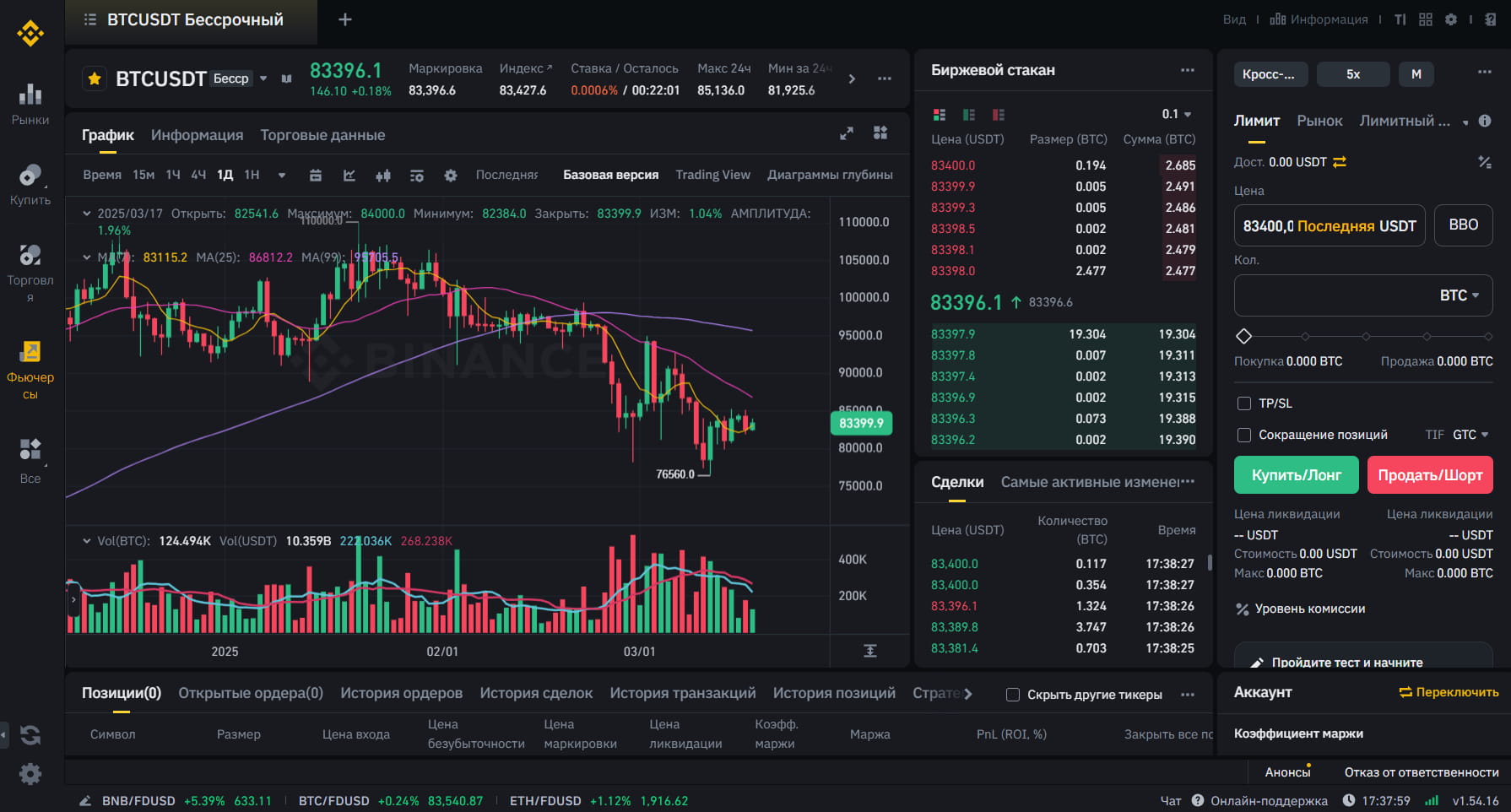Screen dimensions: 1511x812
Task: Select the 15м timeframe
Action: [x=144, y=175]
